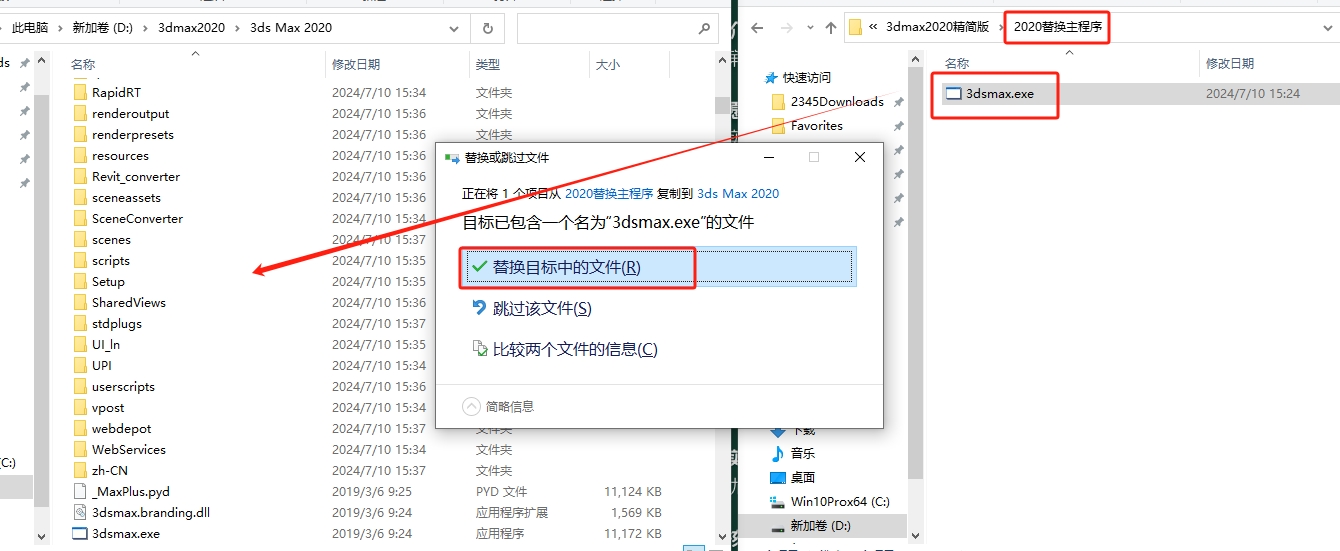Go to 3dmax2020精简版 in the right breadcrumb
Image resolution: width=1340 pixels, height=551 pixels.
click(x=936, y=28)
